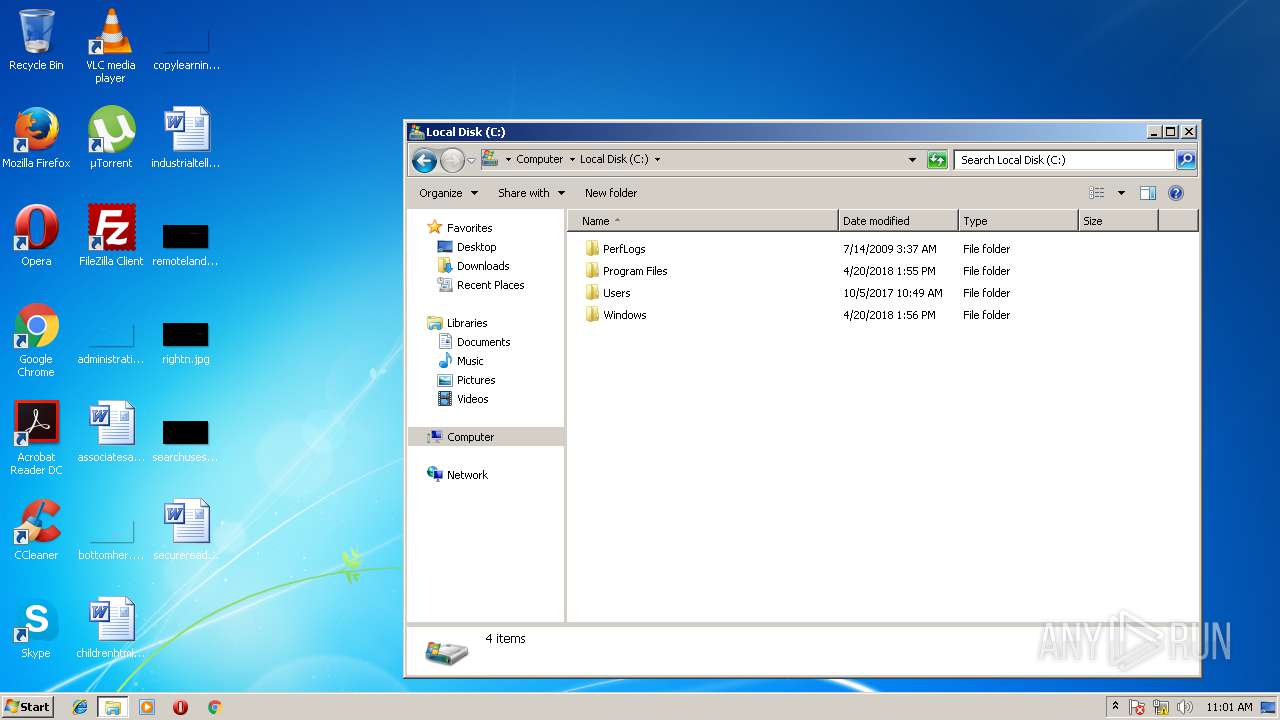The image size is (1280, 720).
Task: Open the Share with dropdown menu
Action: click(x=532, y=193)
